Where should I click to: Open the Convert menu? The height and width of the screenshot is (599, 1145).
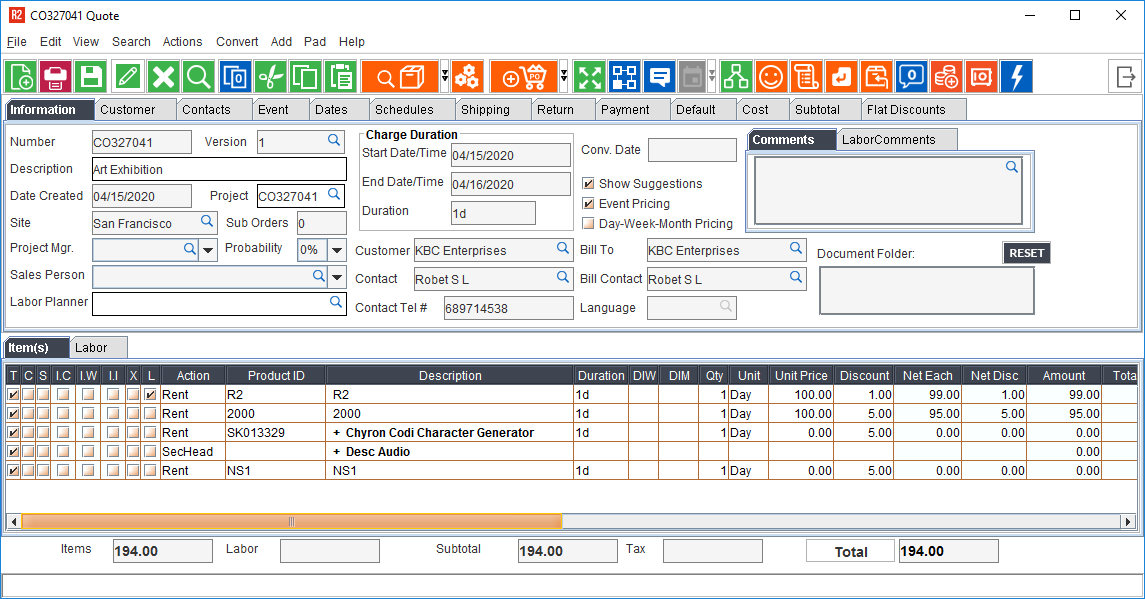237,42
